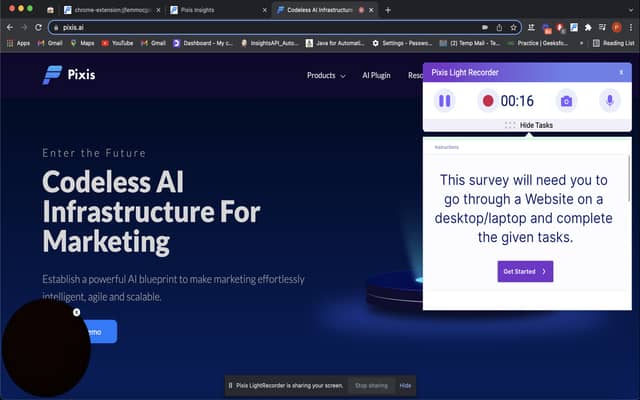
Task: Hide the screen sharing notification bar
Action: (405, 385)
